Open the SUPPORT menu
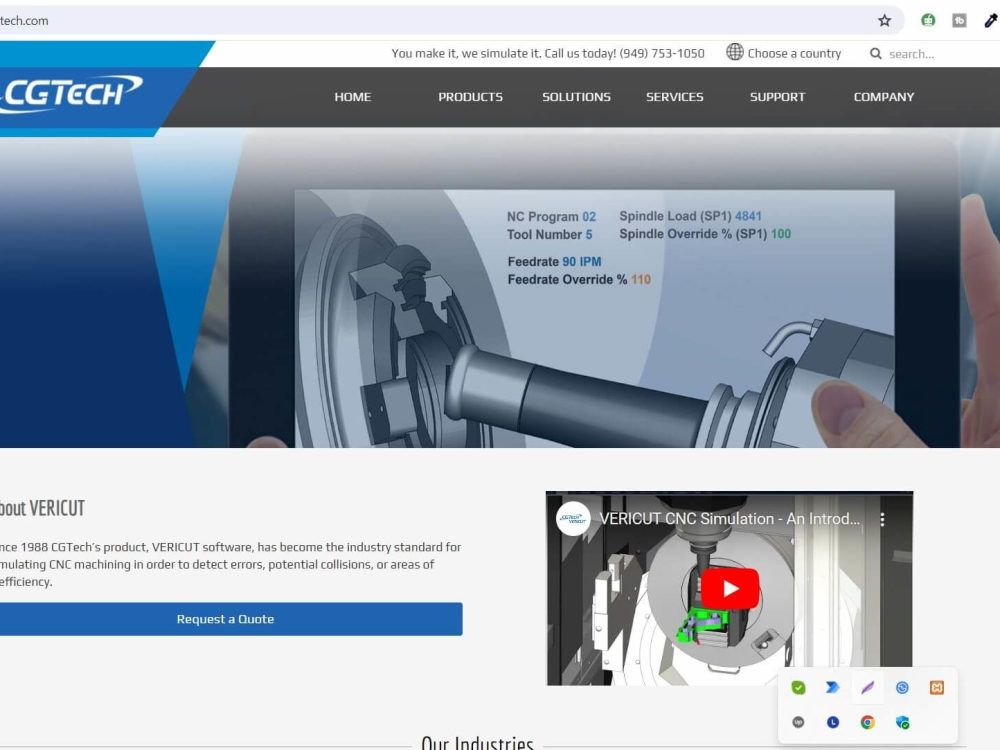Viewport: 1000px width, 750px height. tap(777, 97)
